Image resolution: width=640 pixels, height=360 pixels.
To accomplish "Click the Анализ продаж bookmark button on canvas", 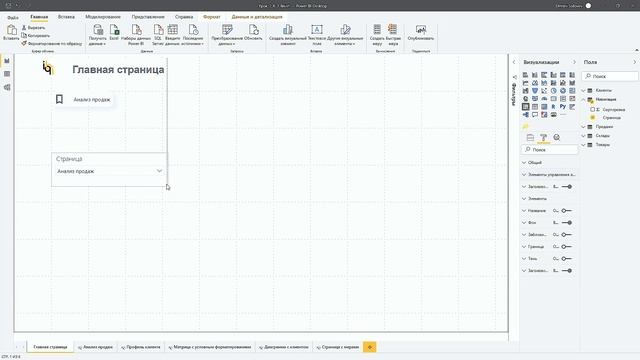I will (84, 100).
